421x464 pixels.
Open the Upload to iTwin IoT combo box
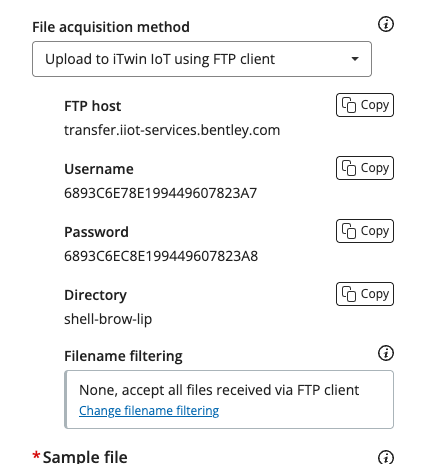[202, 59]
